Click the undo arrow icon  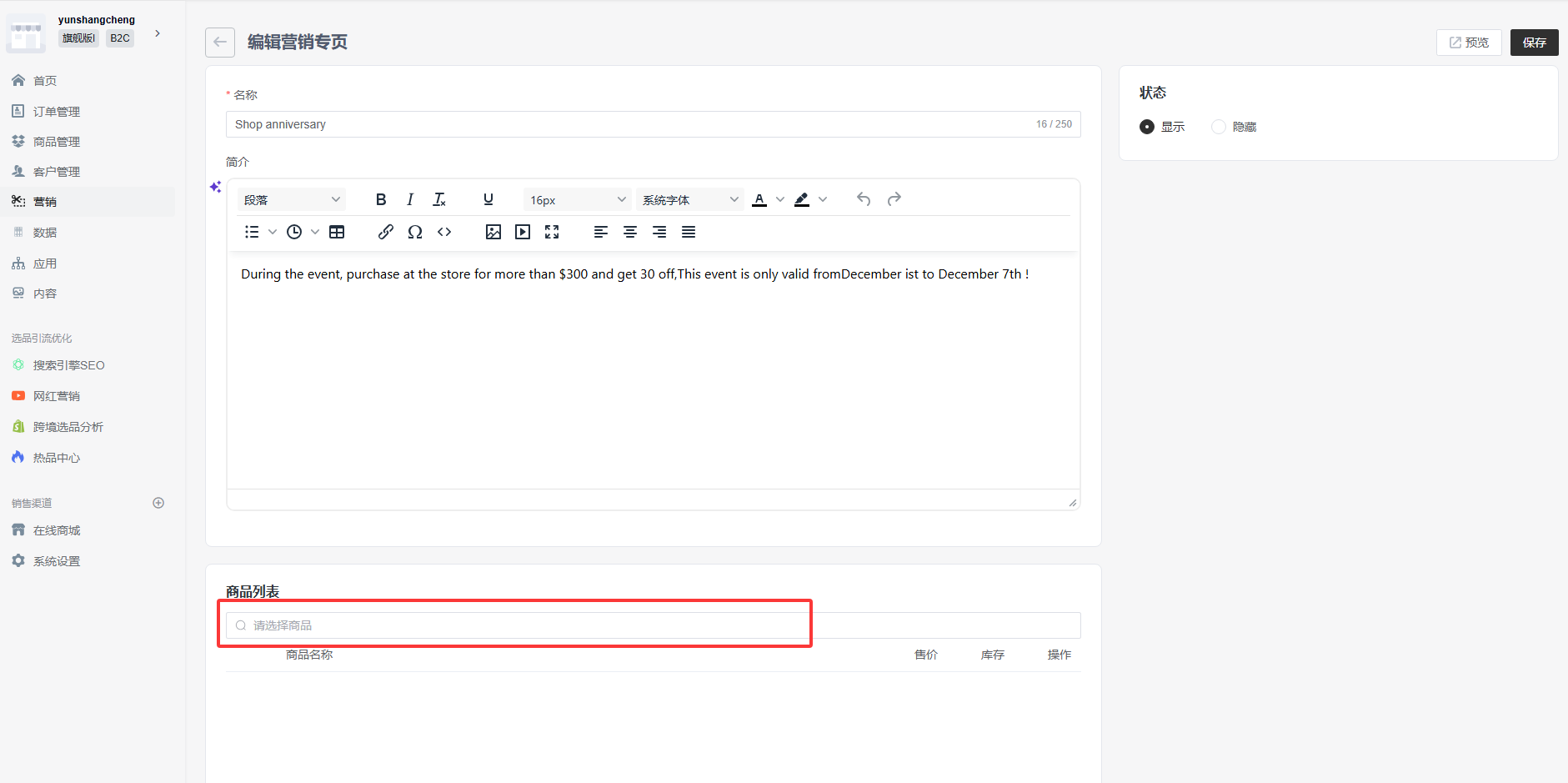864,199
